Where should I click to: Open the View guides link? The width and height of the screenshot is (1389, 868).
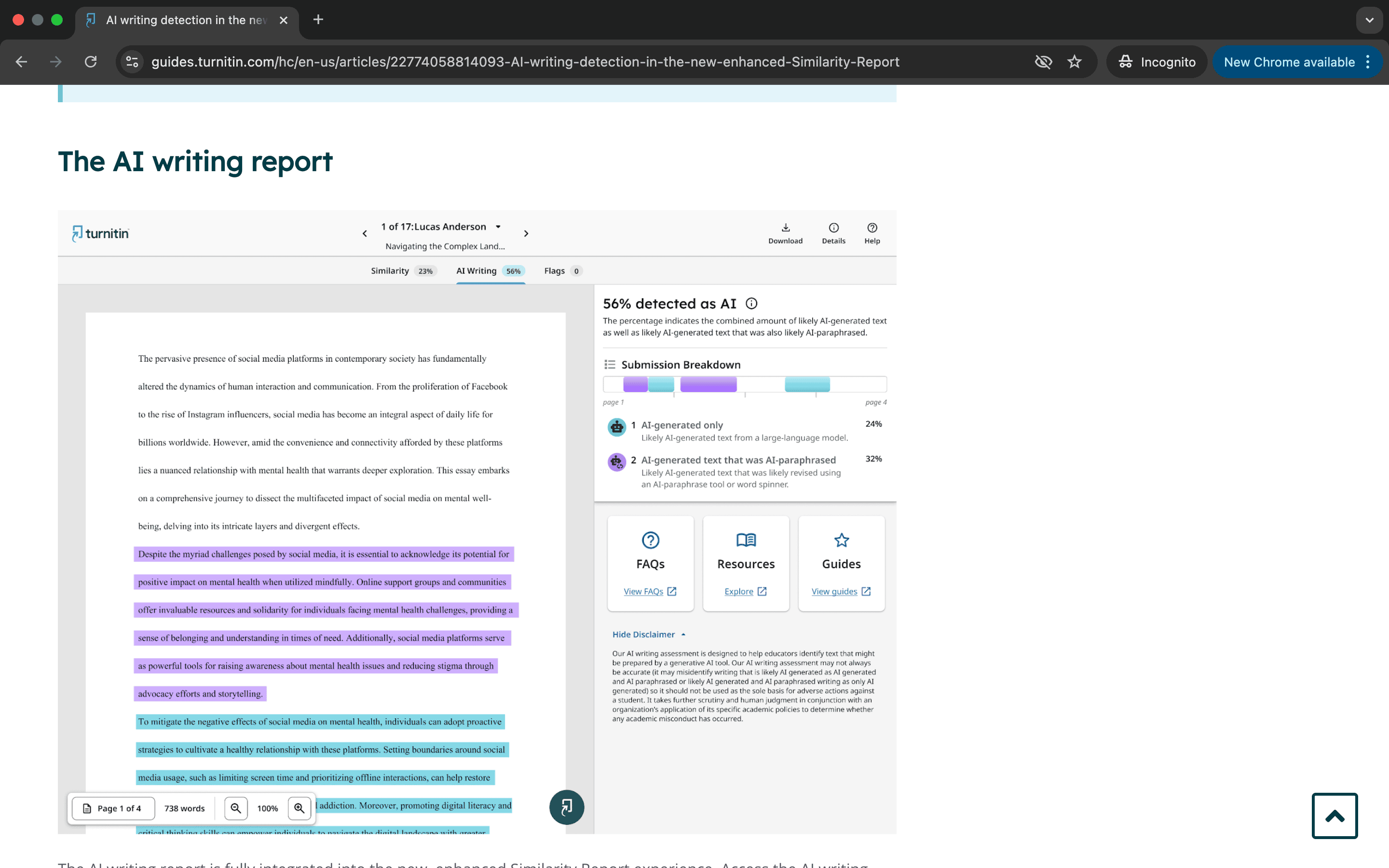coord(841,591)
